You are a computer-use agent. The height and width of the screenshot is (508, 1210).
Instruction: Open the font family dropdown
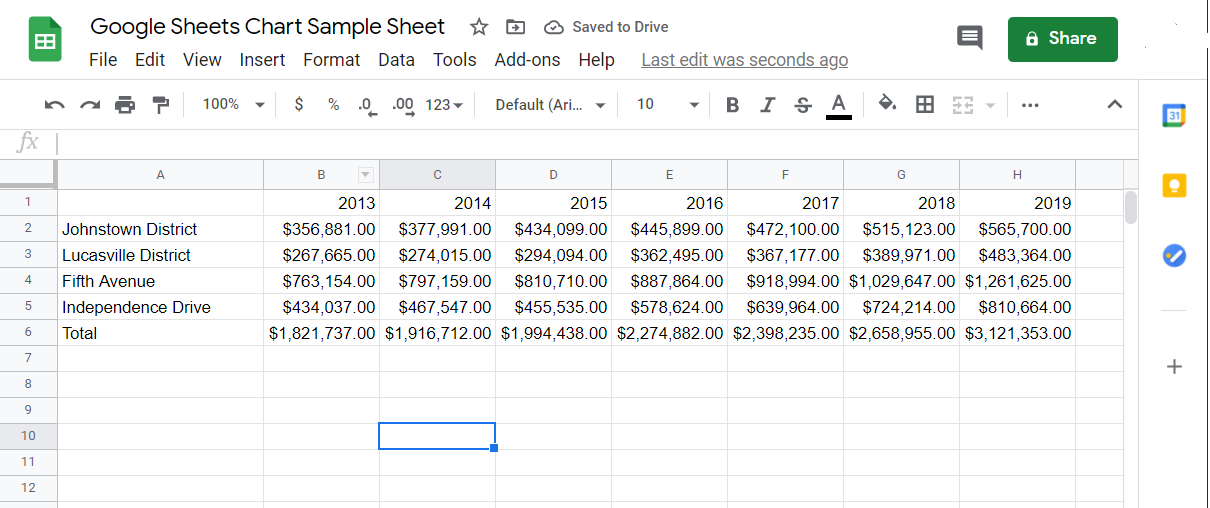[550, 104]
